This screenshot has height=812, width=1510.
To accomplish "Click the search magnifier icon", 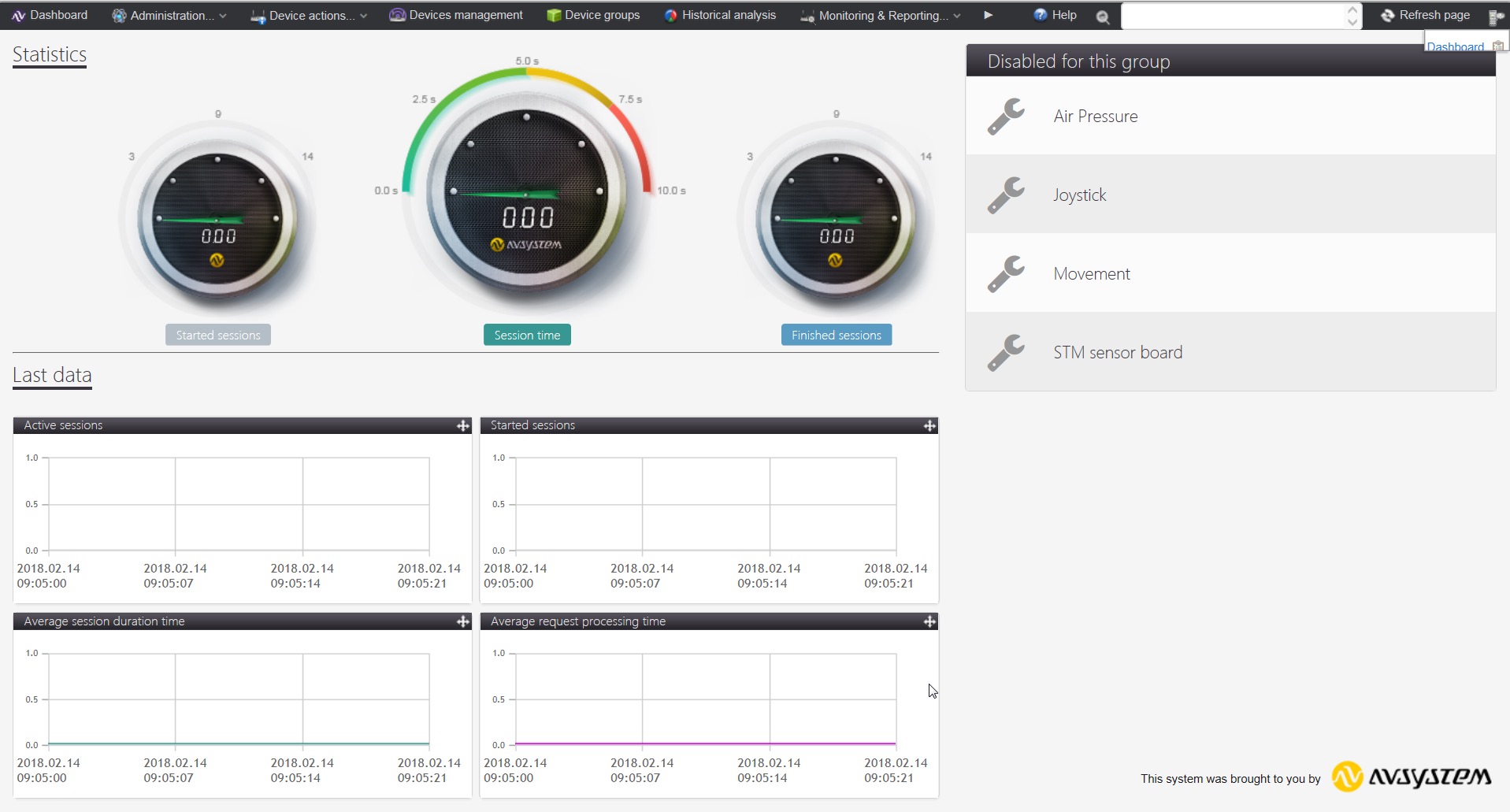I will pyautogui.click(x=1103, y=17).
